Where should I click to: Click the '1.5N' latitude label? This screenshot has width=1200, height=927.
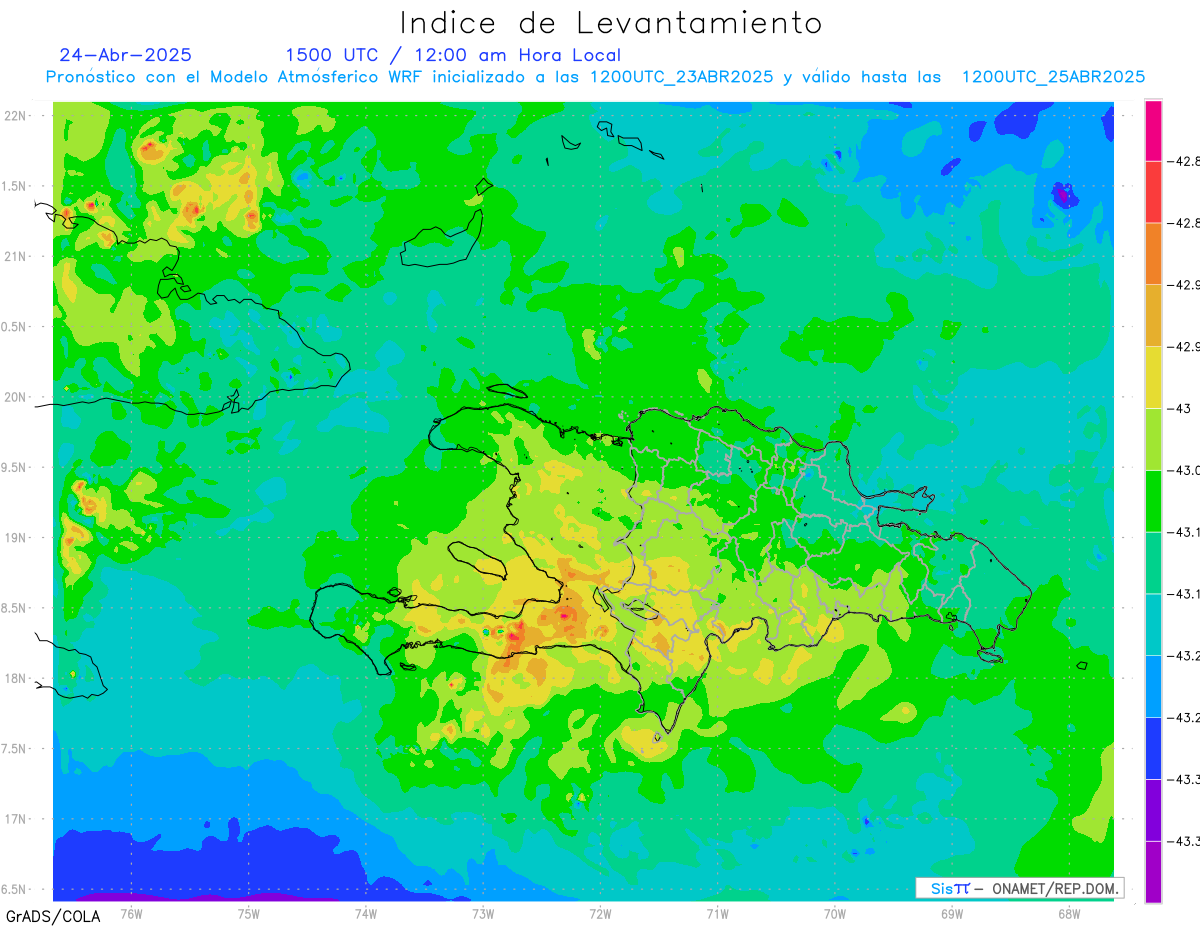click(15, 186)
